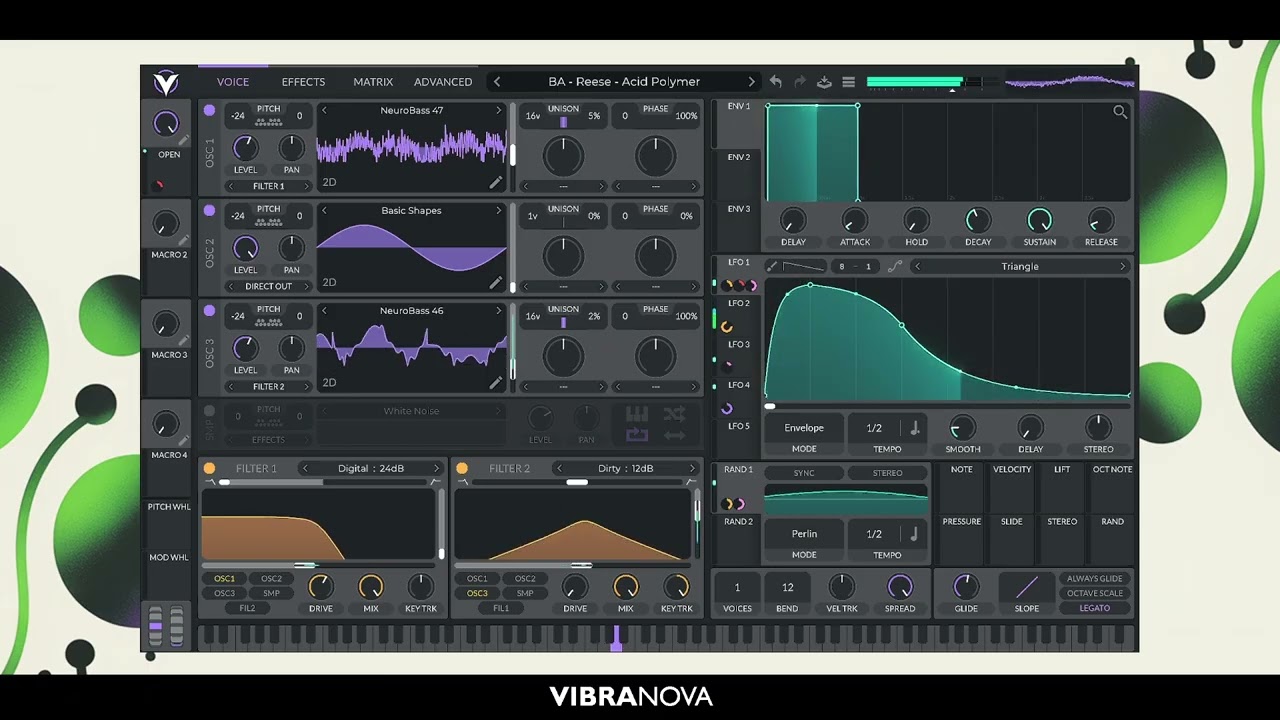The width and height of the screenshot is (1280, 720).
Task: Click the OSC 1 2D dimension label
Action: (x=329, y=183)
